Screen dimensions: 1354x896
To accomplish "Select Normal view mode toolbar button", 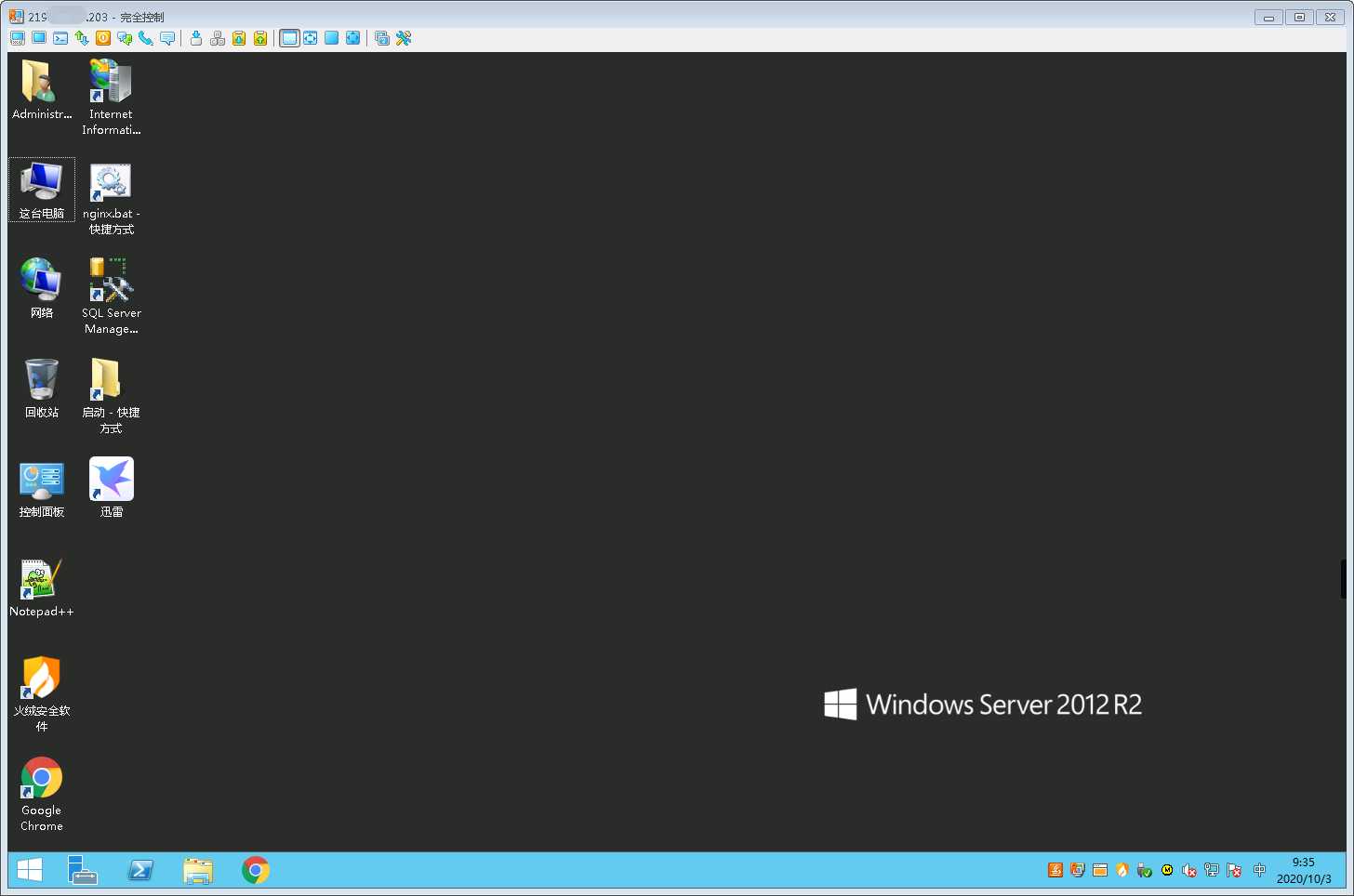I will coord(289,38).
